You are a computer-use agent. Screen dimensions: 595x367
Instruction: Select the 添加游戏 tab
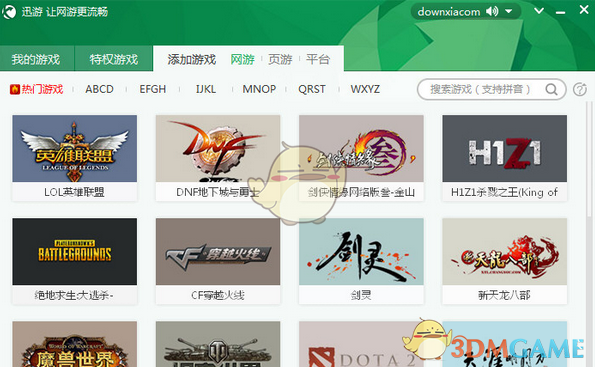click(x=192, y=59)
